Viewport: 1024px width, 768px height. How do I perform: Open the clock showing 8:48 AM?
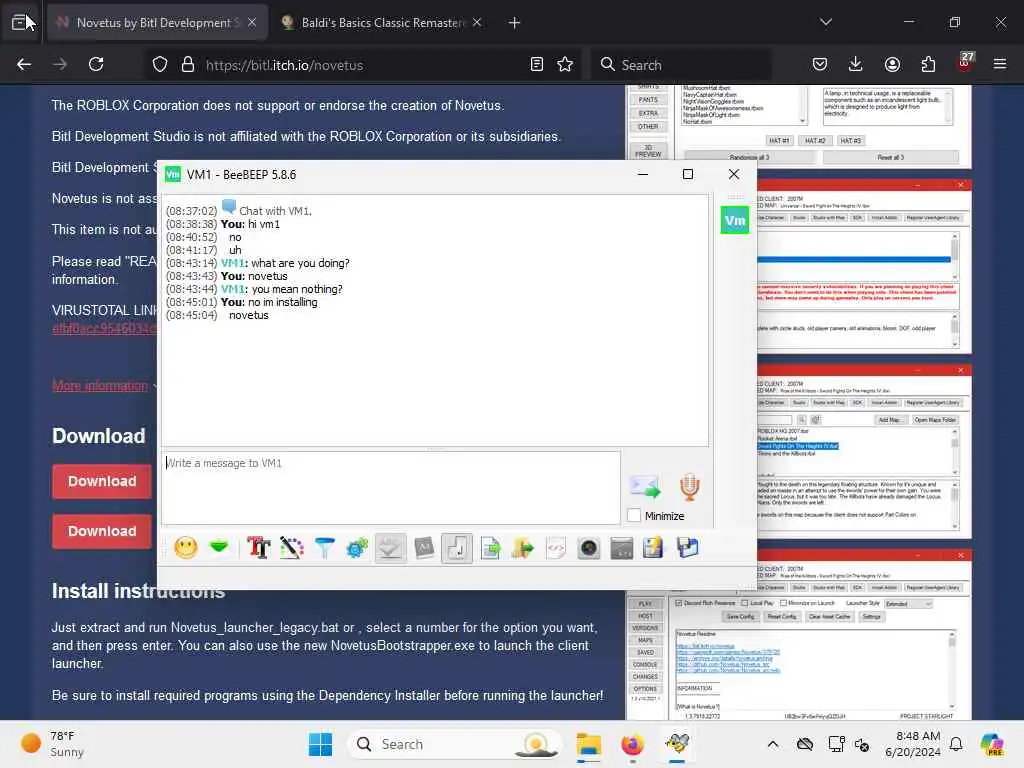pyautogui.click(x=913, y=744)
